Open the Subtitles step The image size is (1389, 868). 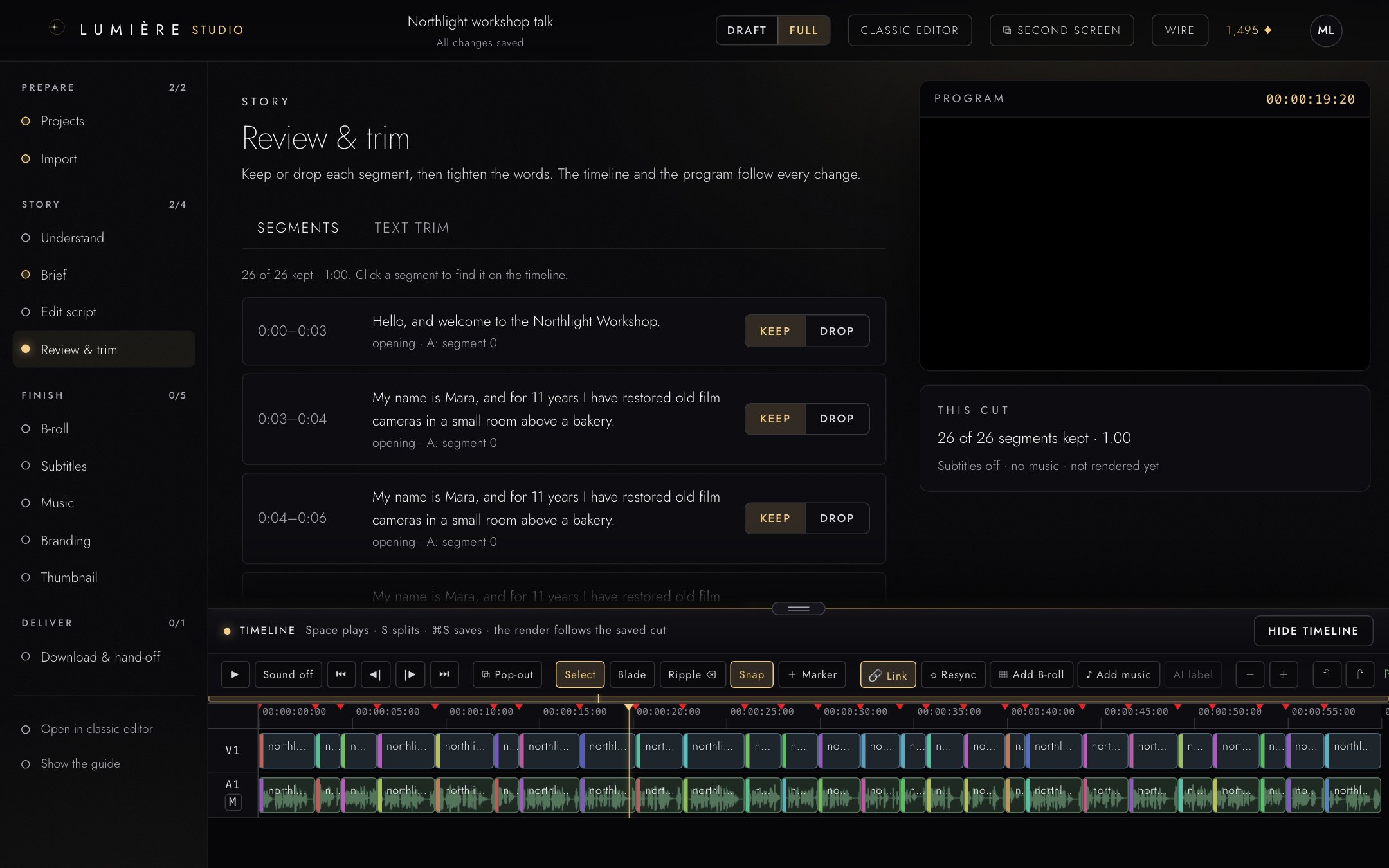[103, 466]
